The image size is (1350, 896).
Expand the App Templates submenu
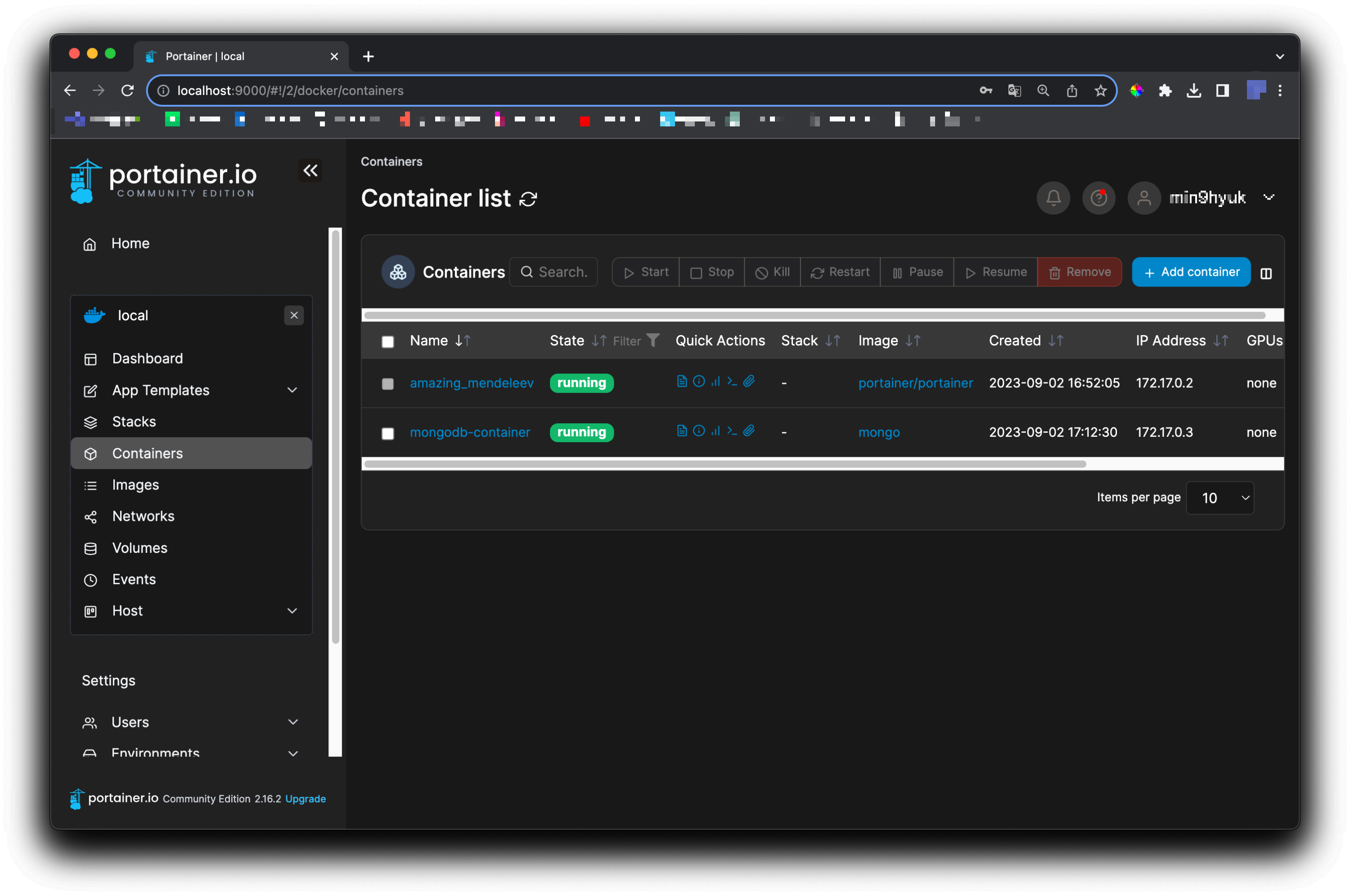pyautogui.click(x=292, y=390)
